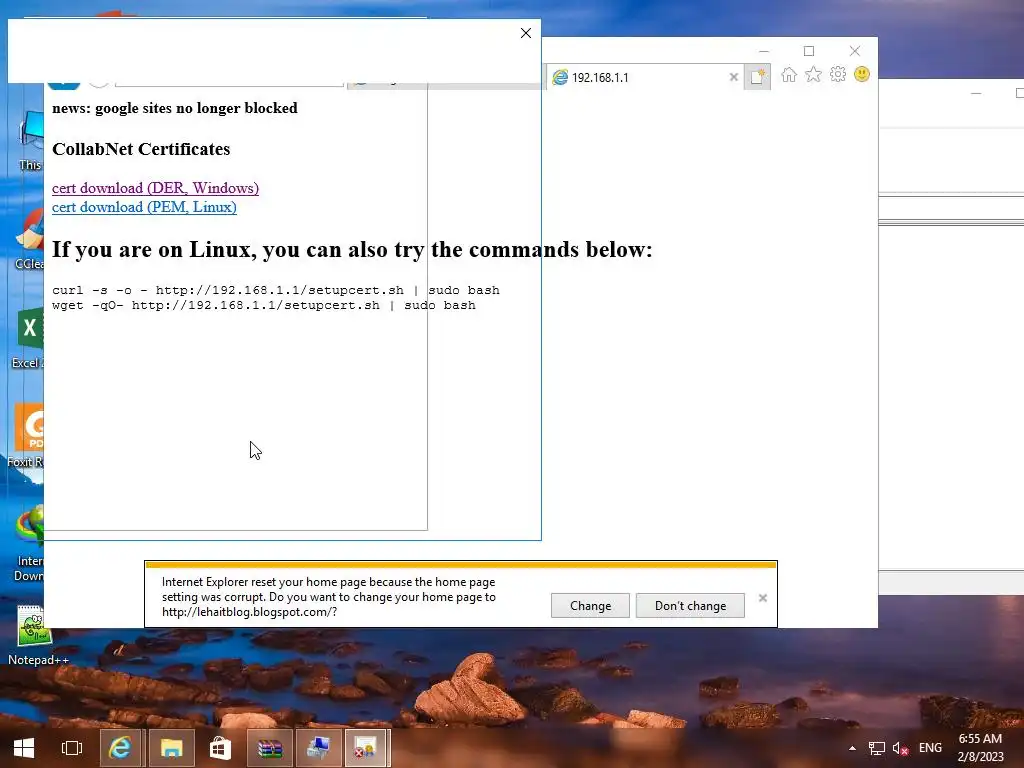
Task: Open the Notepad++ desktop shortcut
Action: [38, 634]
